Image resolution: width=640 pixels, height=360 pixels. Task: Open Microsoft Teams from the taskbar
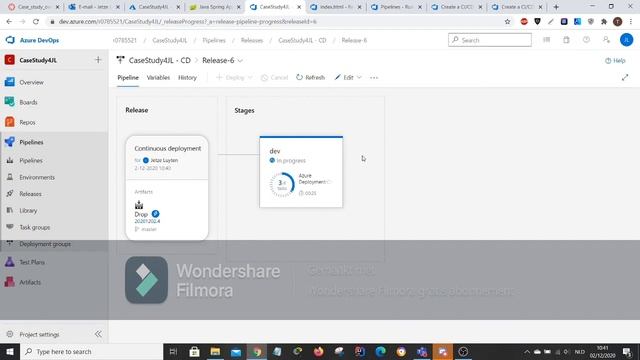422,351
